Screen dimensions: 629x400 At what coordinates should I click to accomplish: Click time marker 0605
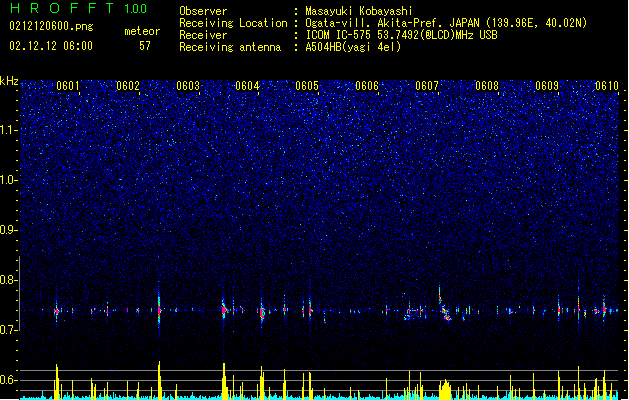click(x=307, y=86)
